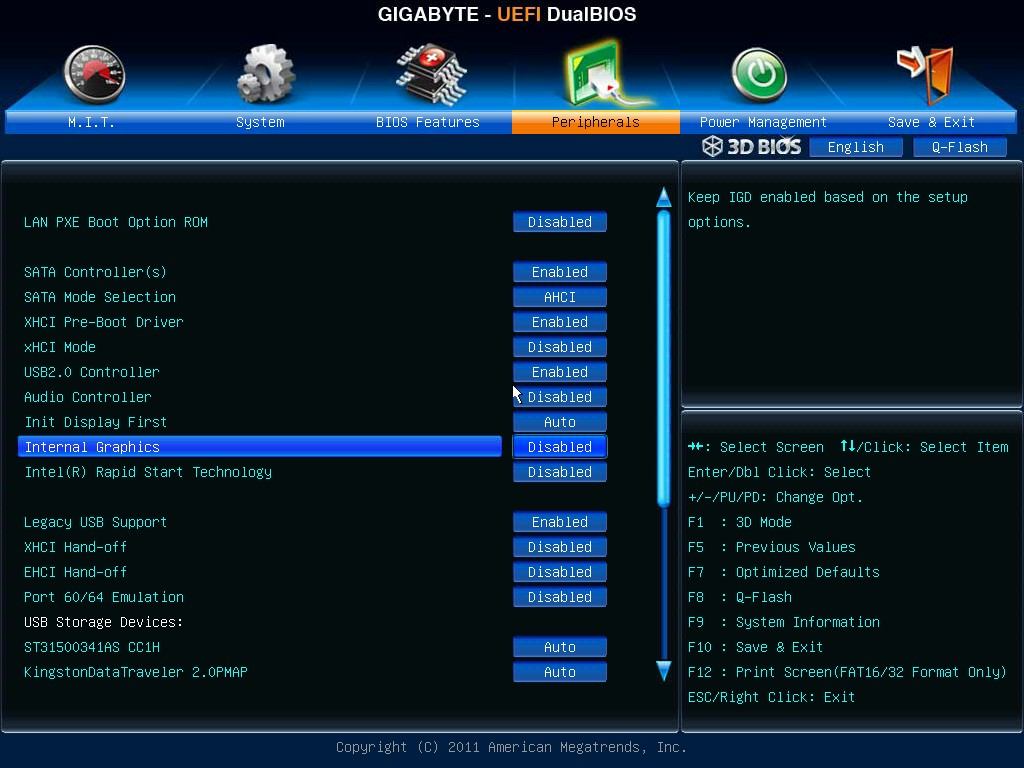
Task: Toggle the Audio Controller Disabled value
Action: pyautogui.click(x=560, y=397)
